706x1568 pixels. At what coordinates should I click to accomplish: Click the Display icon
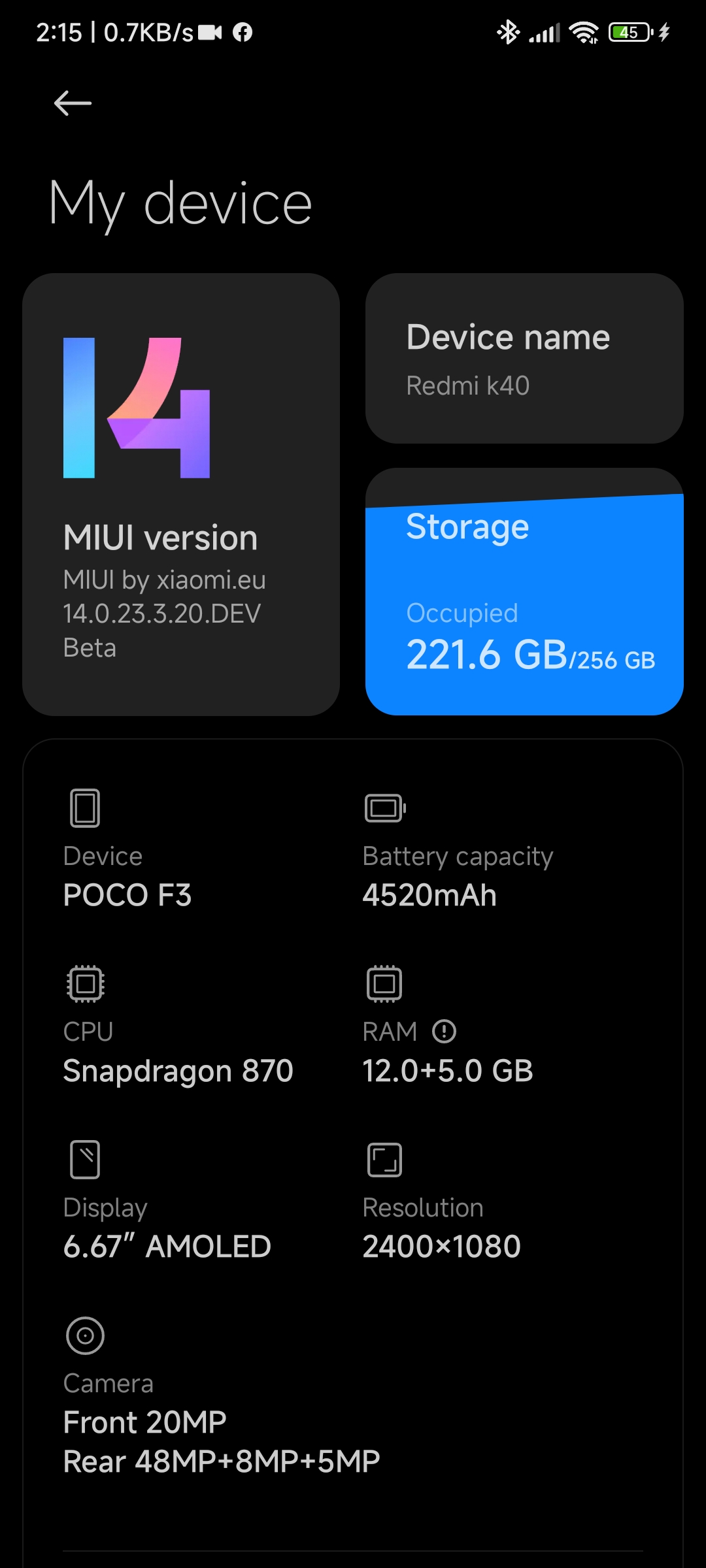click(85, 1160)
